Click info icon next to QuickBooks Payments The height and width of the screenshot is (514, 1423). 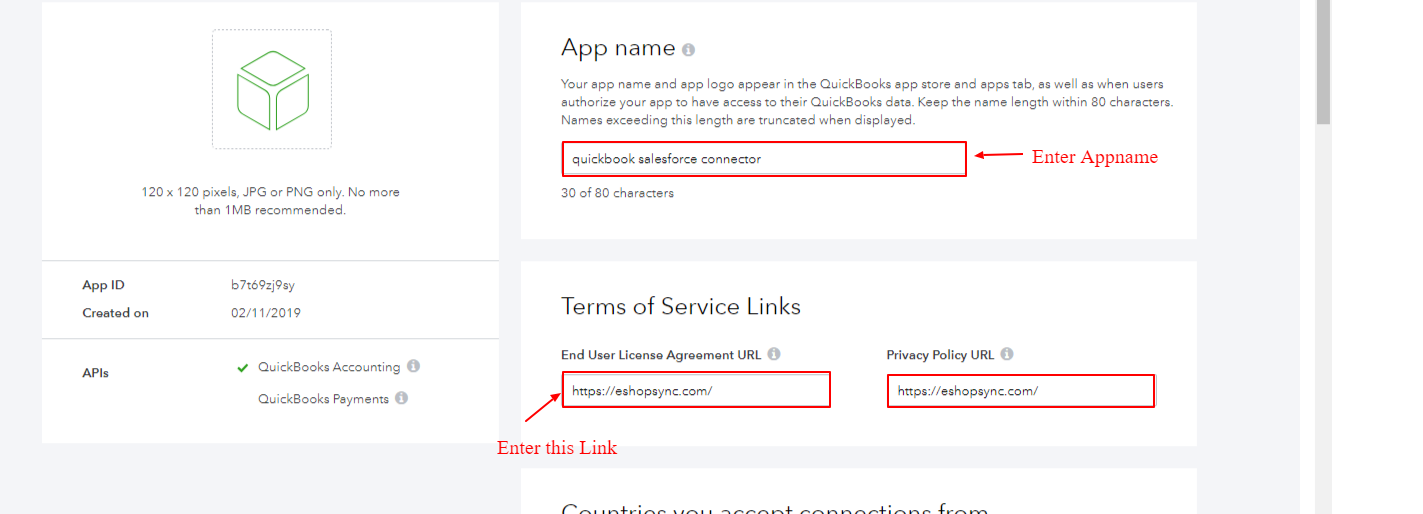[x=401, y=398]
